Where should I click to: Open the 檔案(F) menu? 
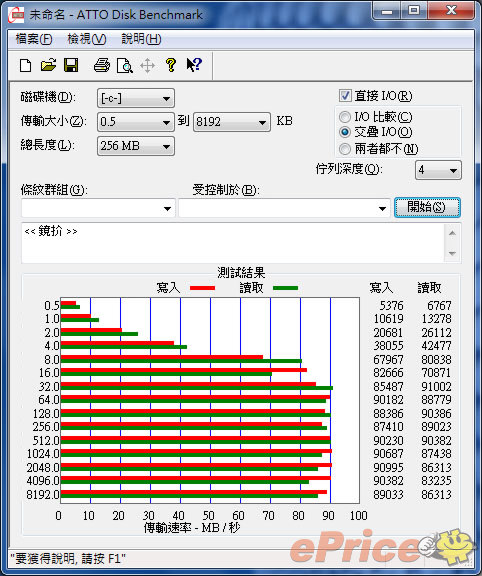pyautogui.click(x=34, y=39)
